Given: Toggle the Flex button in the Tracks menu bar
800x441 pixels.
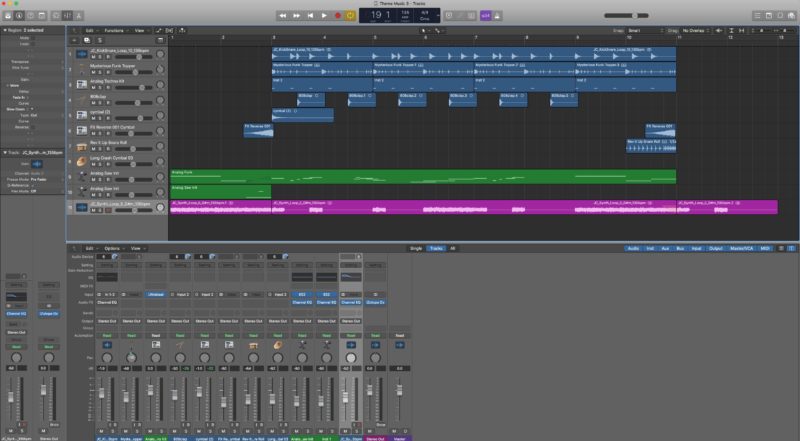Looking at the screenshot, I should coord(169,31).
